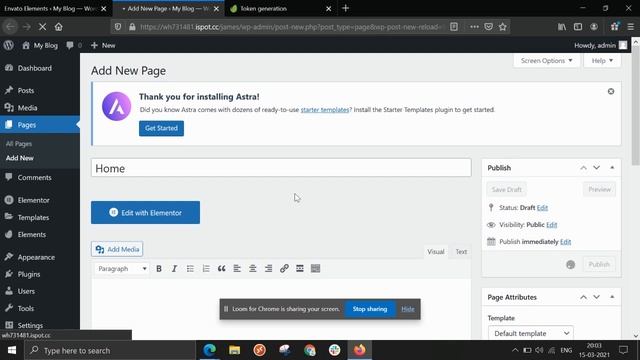
Task: Open Firefox library icon
Action: tap(562, 27)
